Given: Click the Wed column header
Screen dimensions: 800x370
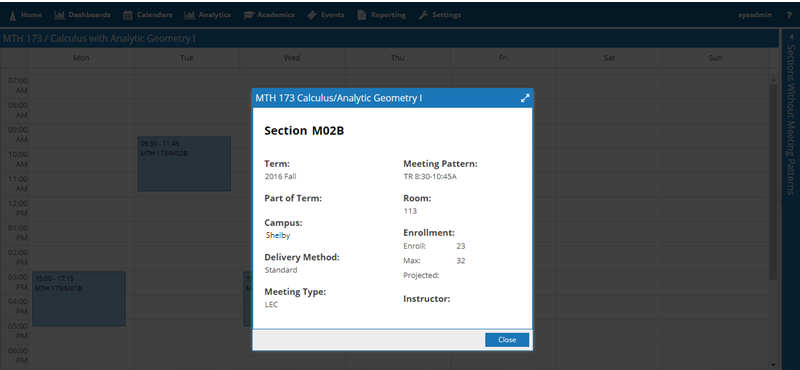Looking at the screenshot, I should (x=292, y=58).
